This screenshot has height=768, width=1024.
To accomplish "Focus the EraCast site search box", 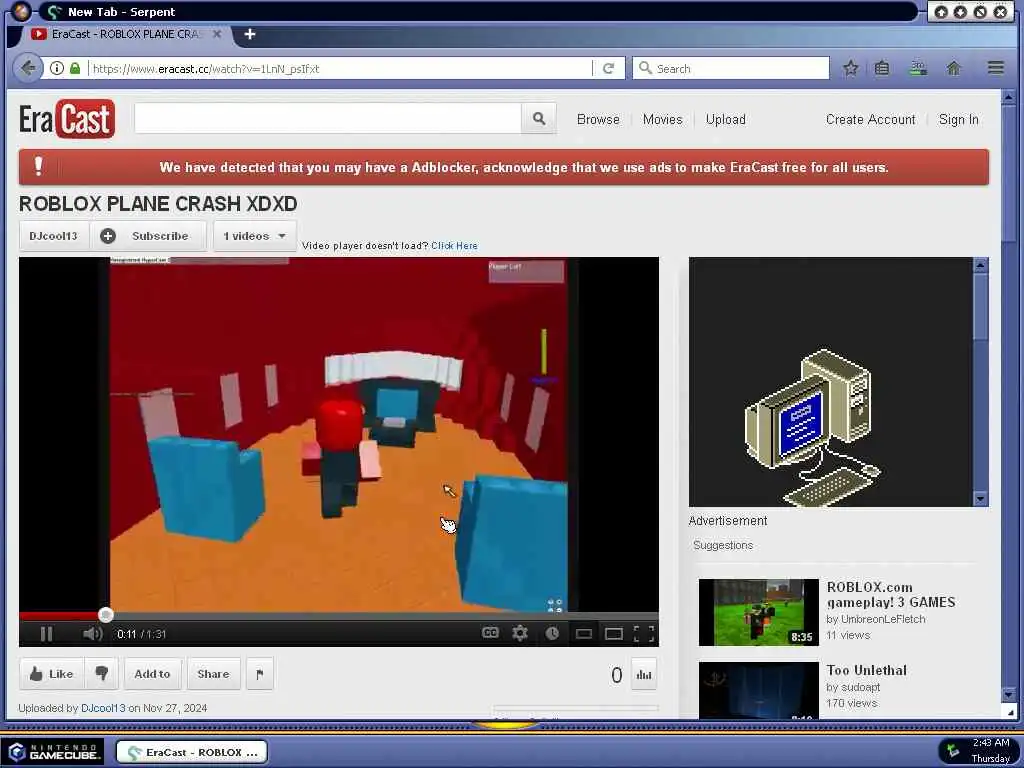I will click(x=328, y=118).
